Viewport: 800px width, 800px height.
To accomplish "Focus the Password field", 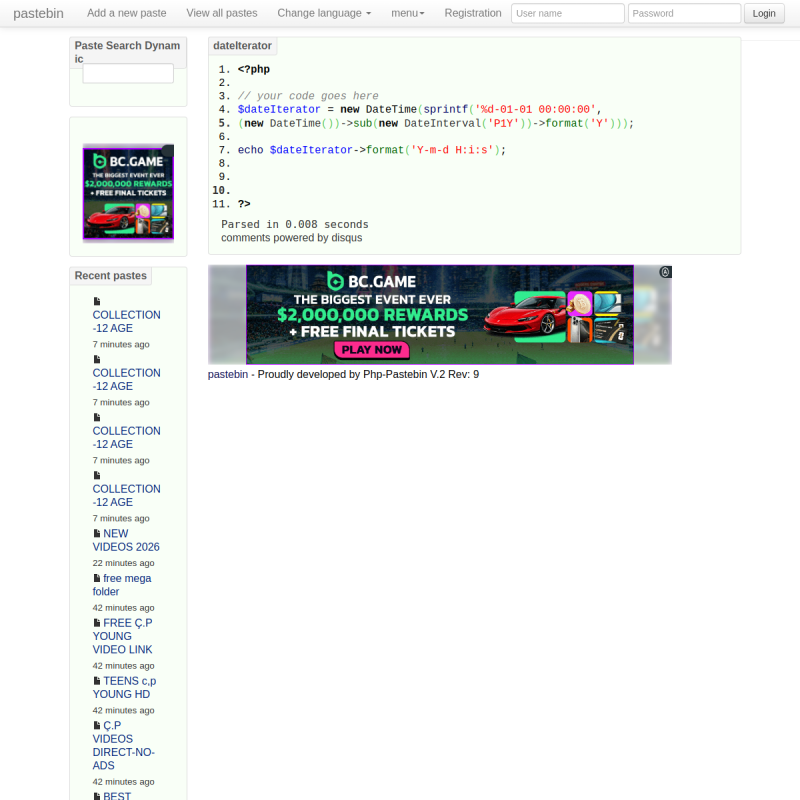I will (x=684, y=13).
